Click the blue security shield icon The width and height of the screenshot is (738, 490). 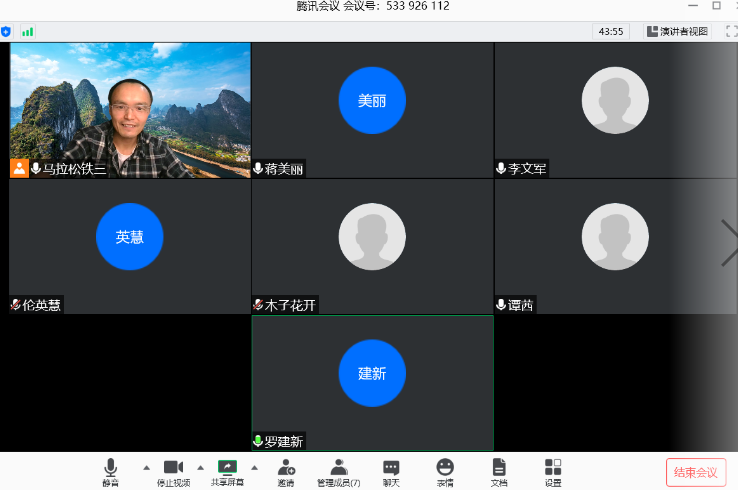coord(7,32)
